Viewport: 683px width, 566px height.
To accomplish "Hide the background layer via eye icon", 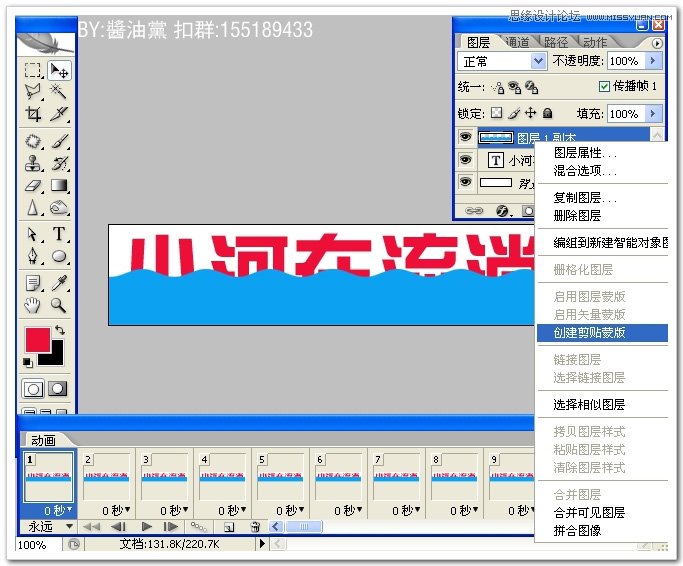I will pyautogui.click(x=465, y=181).
